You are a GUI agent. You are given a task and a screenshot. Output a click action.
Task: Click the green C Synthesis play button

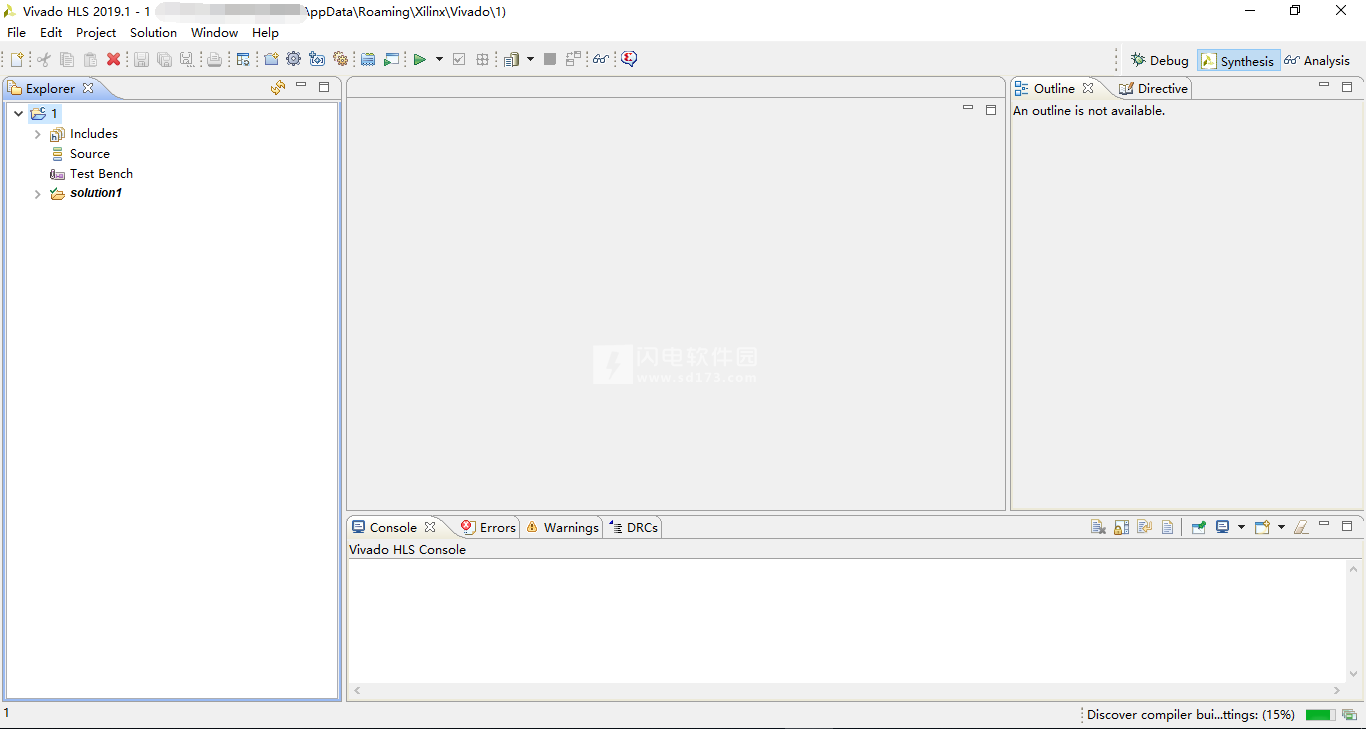[x=419, y=59]
